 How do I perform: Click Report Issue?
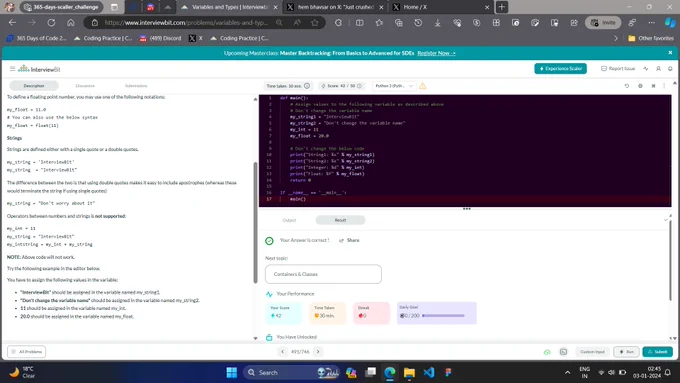coord(618,69)
